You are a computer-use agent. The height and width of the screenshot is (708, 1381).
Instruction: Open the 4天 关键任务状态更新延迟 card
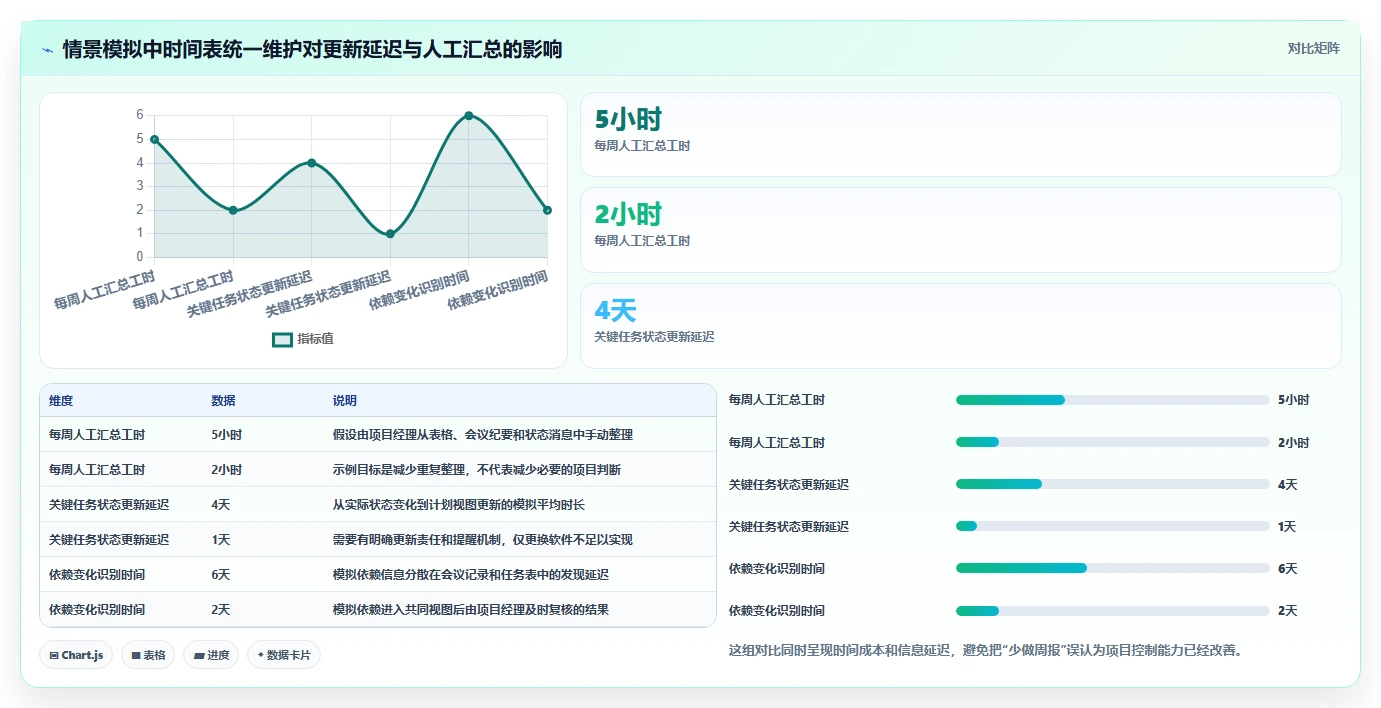pos(960,326)
